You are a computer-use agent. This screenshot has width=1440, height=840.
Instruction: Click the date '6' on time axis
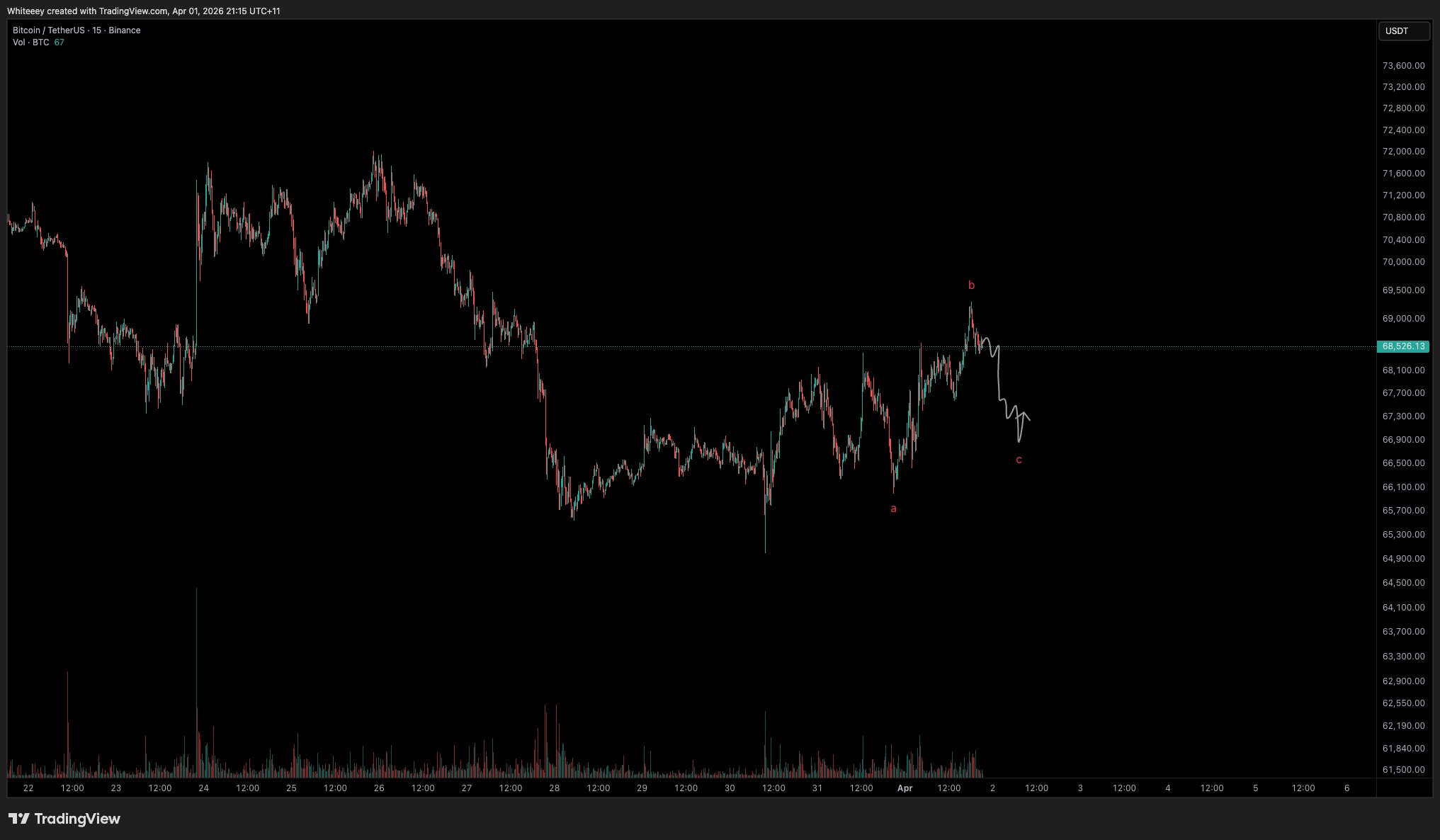pyautogui.click(x=1347, y=788)
